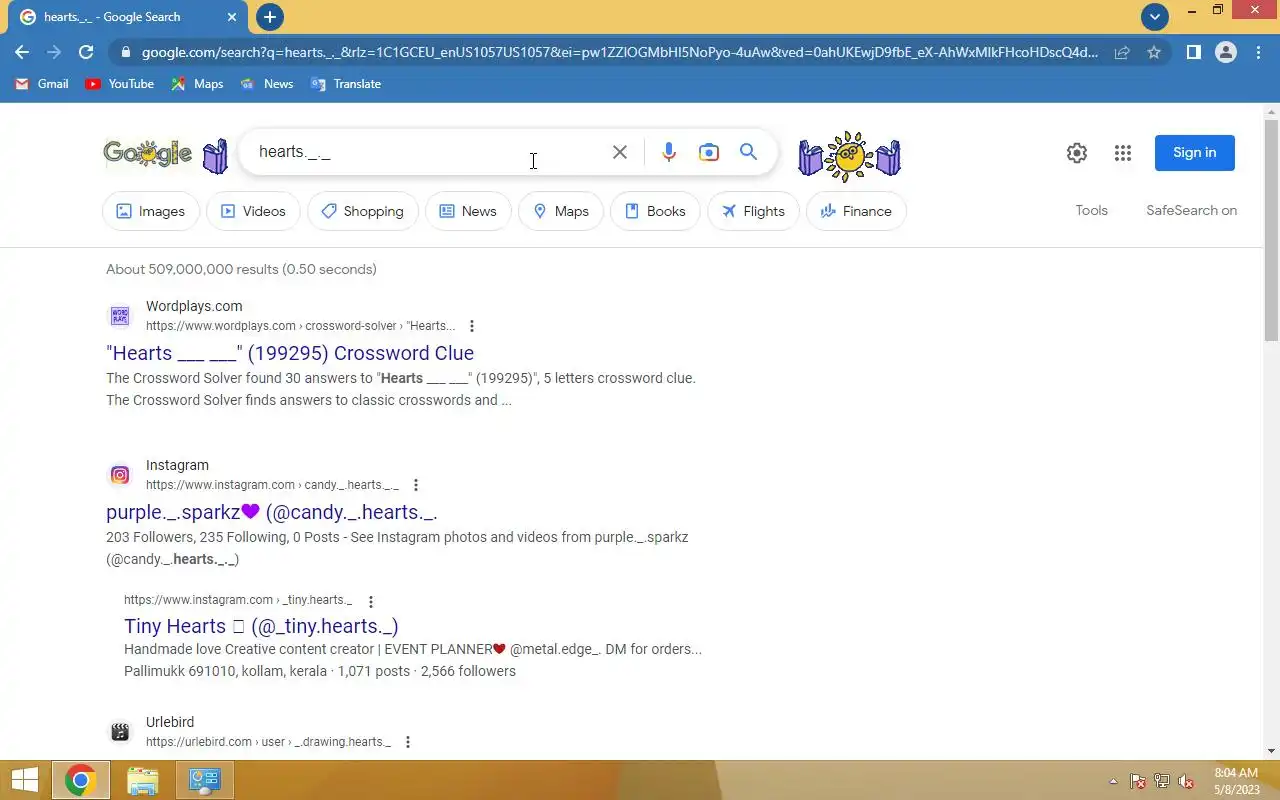Open Translate bookmark
1280x800 pixels.
point(346,84)
